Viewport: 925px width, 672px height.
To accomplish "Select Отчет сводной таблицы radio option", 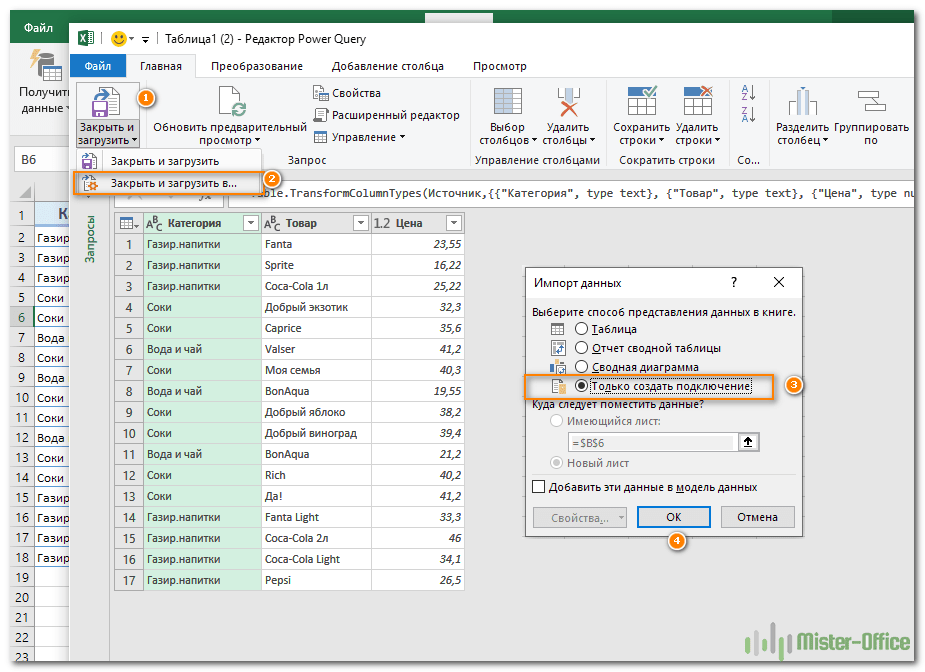I will click(583, 348).
